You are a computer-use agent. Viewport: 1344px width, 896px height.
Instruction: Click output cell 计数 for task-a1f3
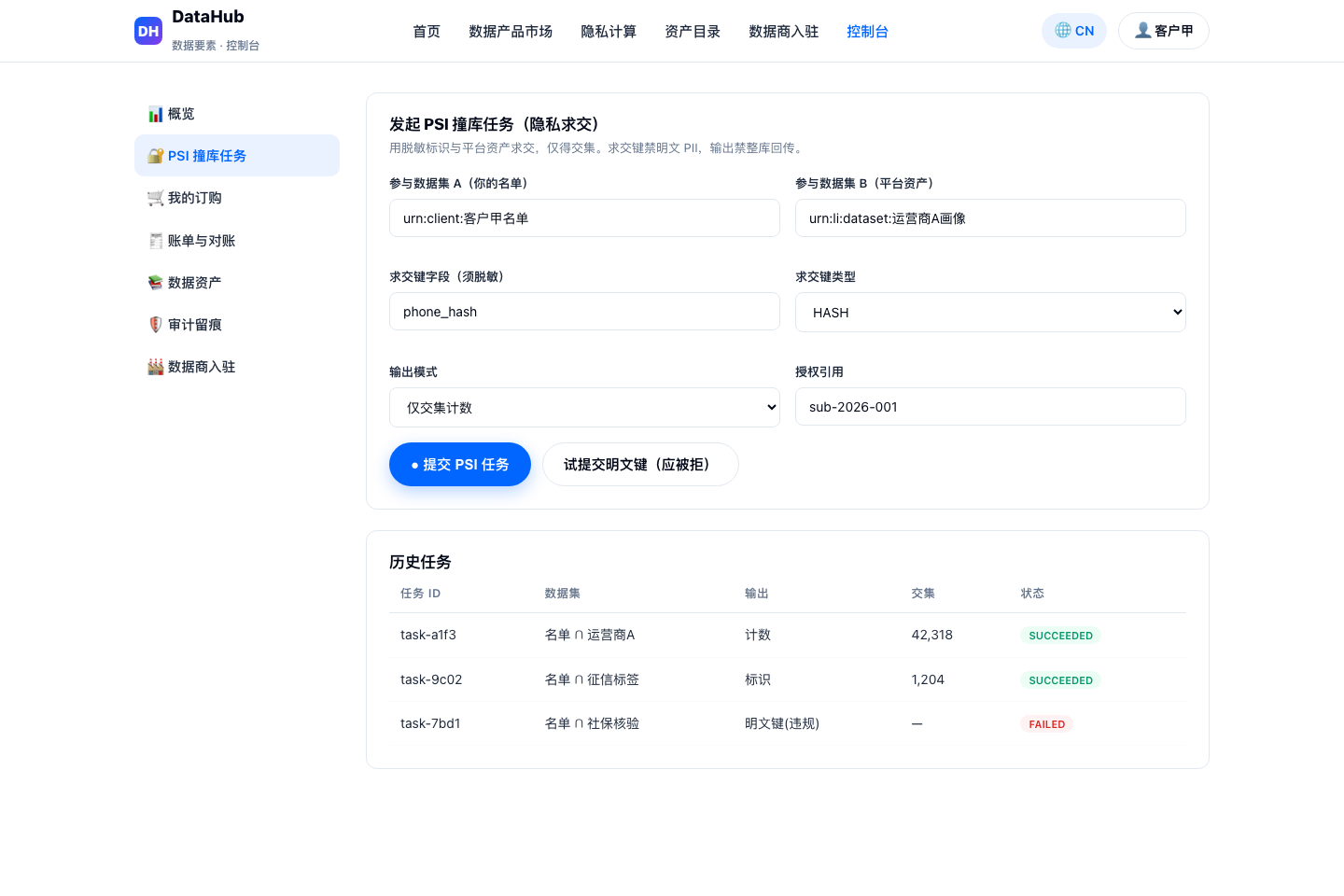coord(758,635)
